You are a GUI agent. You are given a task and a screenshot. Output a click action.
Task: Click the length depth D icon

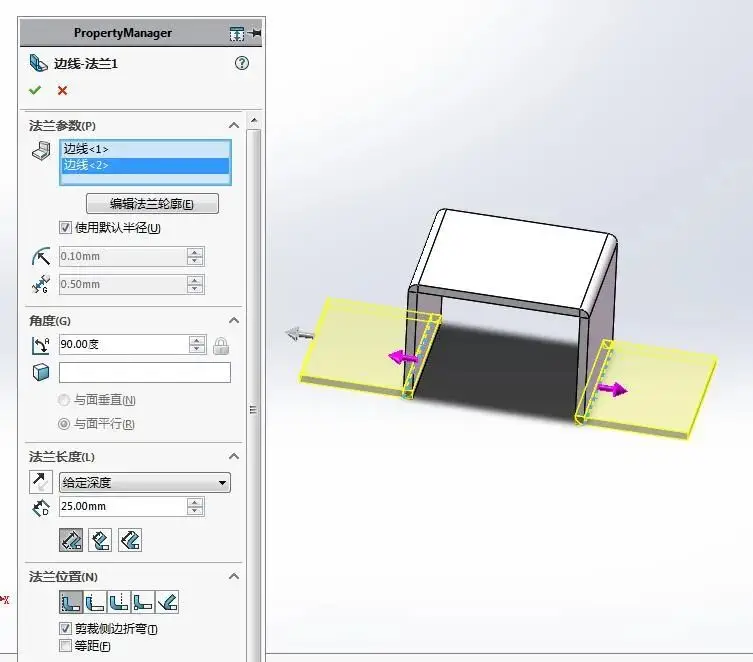[41, 507]
